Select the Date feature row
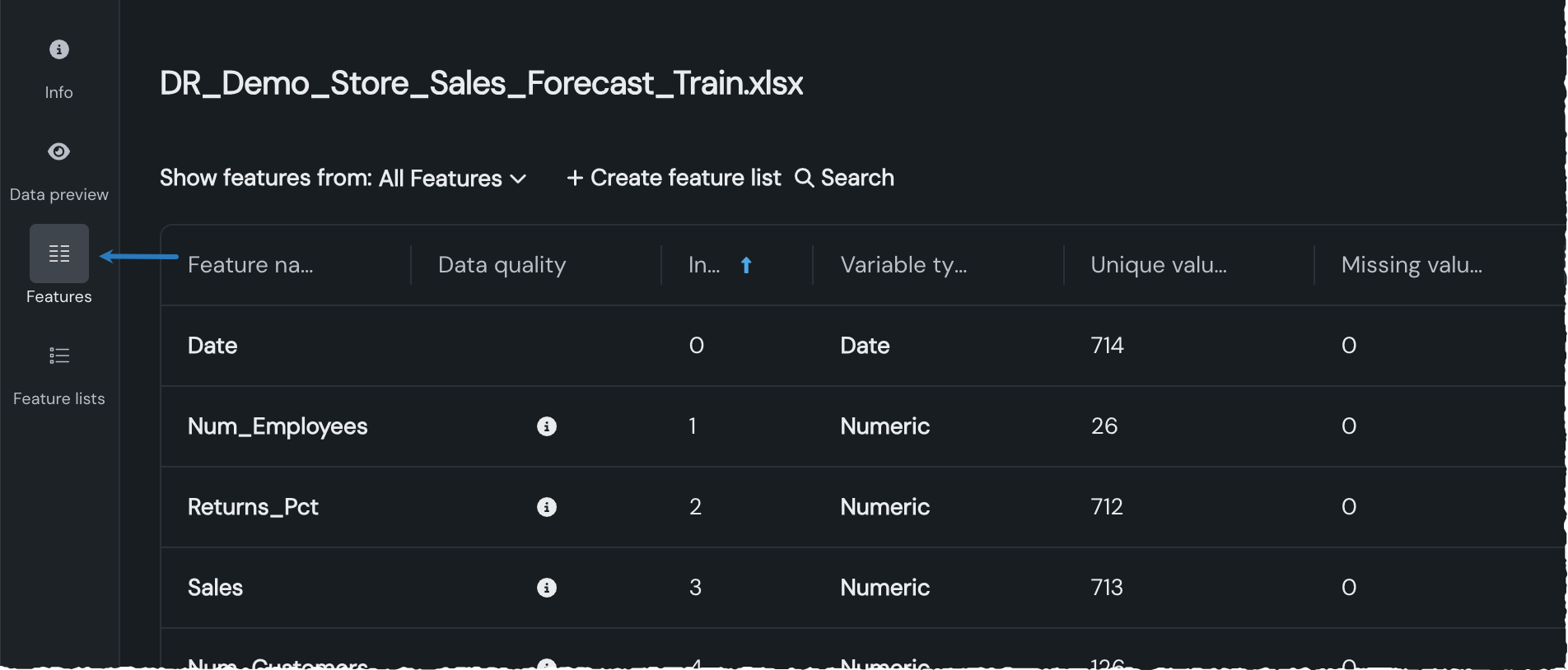Viewport: 1568px width, 670px height. pyautogui.click(x=212, y=346)
